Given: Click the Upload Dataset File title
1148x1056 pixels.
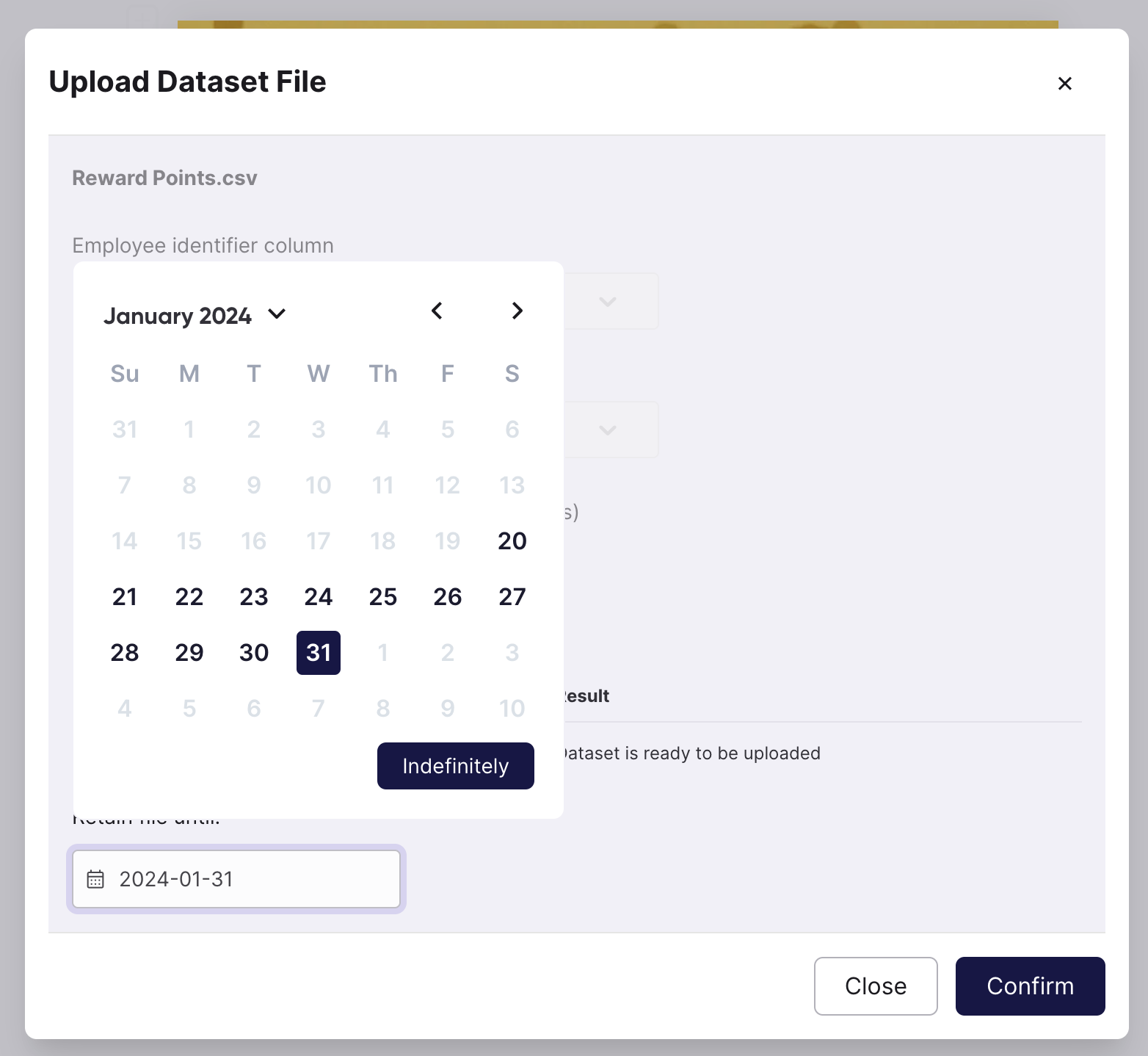Looking at the screenshot, I should 187,82.
